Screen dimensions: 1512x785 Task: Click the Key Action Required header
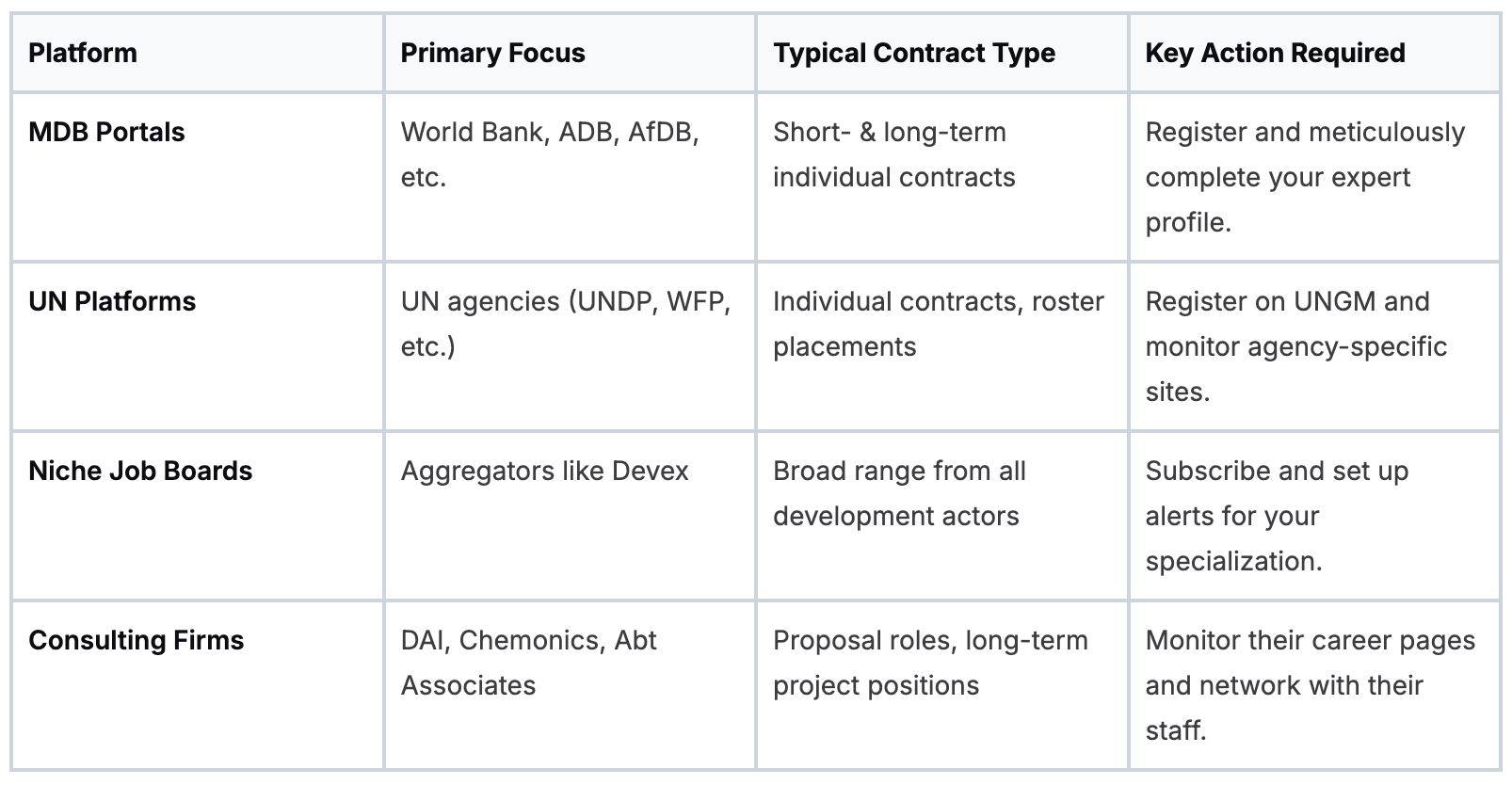click(x=1275, y=54)
